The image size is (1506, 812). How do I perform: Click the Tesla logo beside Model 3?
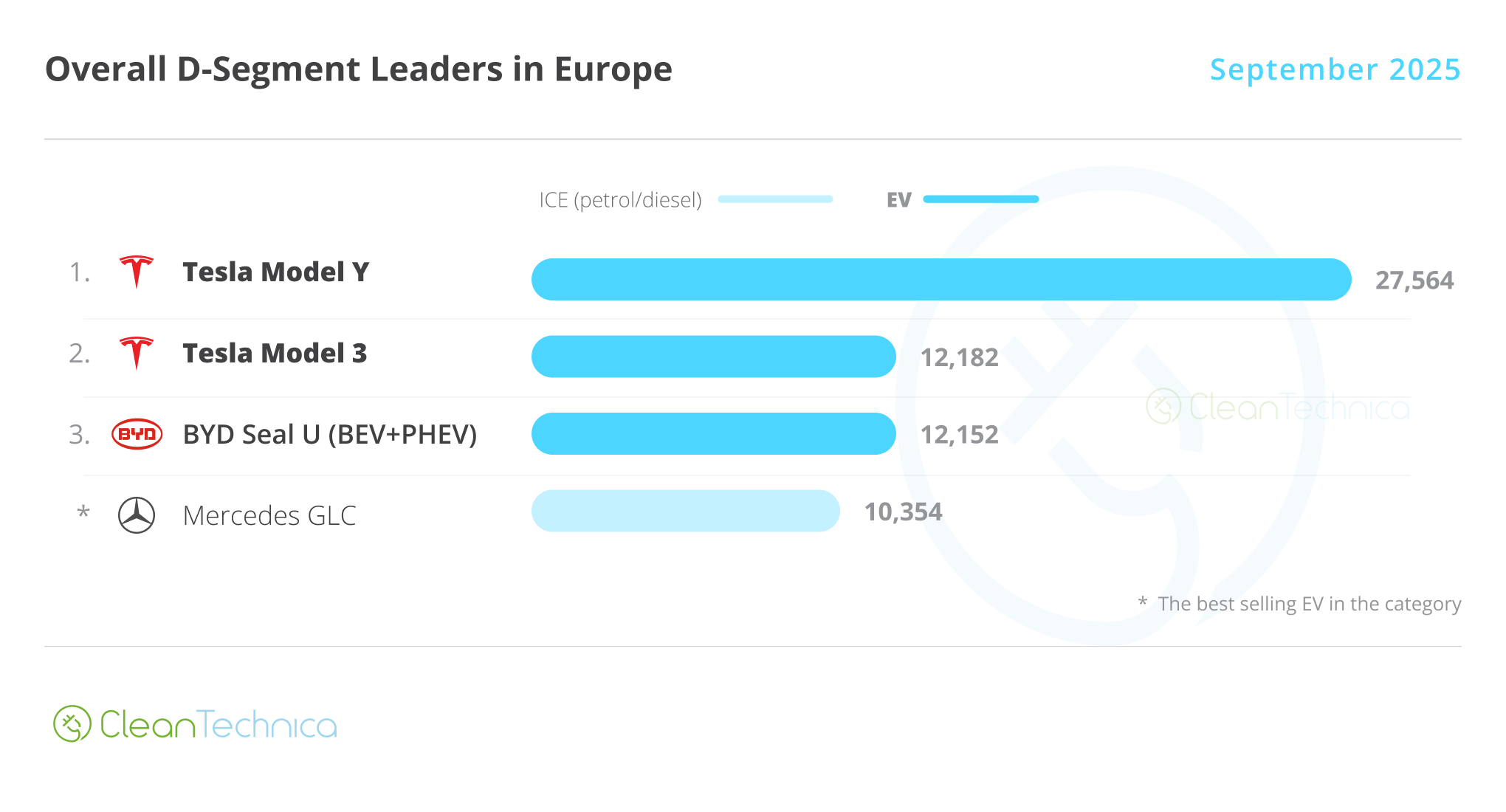coord(137,353)
